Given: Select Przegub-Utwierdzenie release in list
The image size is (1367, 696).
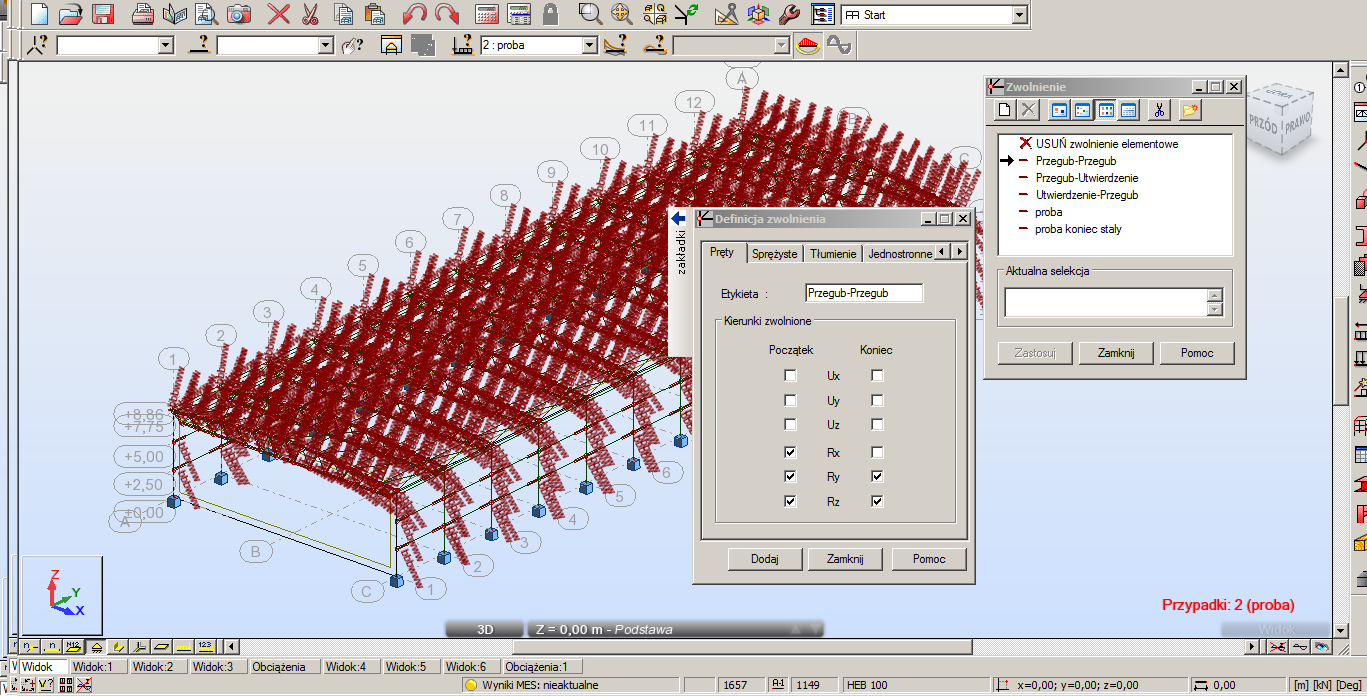Looking at the screenshot, I should click(x=1086, y=178).
